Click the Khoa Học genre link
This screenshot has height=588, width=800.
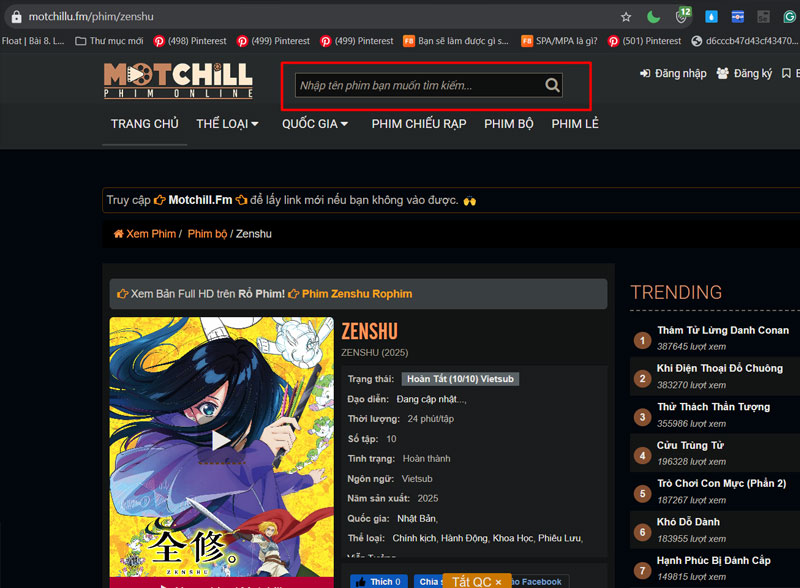point(513,538)
